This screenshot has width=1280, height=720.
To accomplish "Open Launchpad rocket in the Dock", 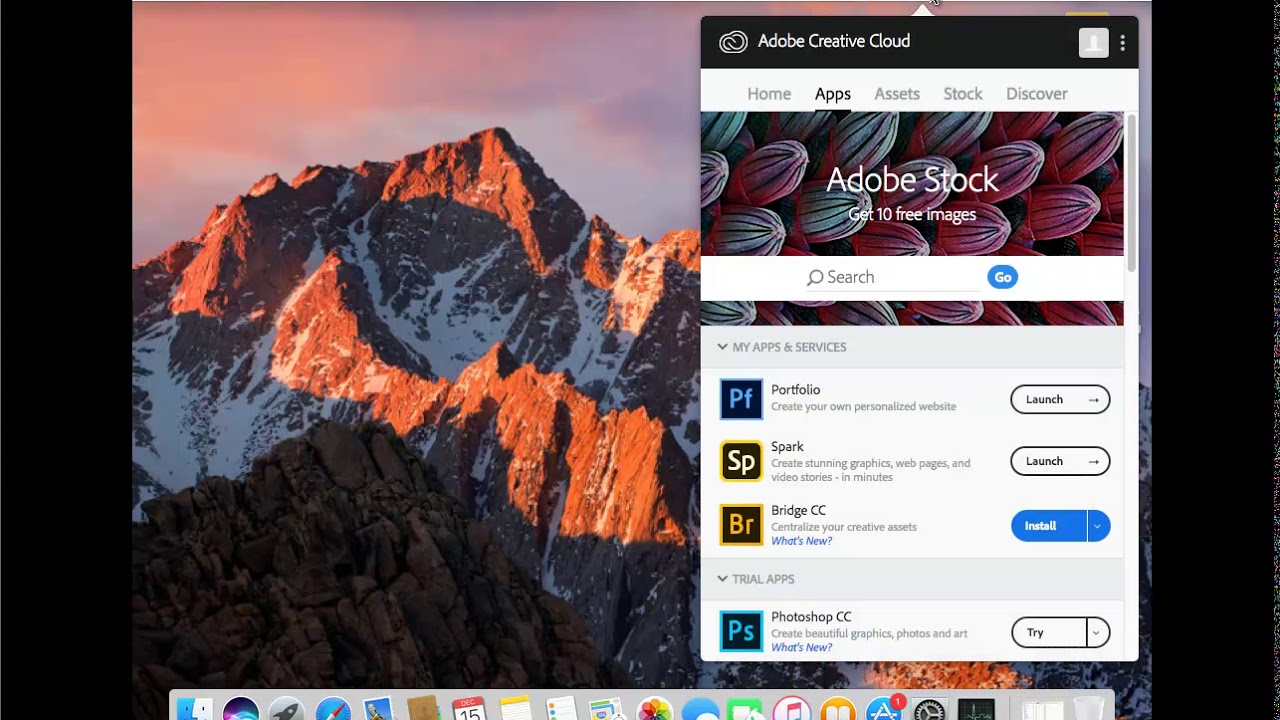I will pyautogui.click(x=286, y=709).
